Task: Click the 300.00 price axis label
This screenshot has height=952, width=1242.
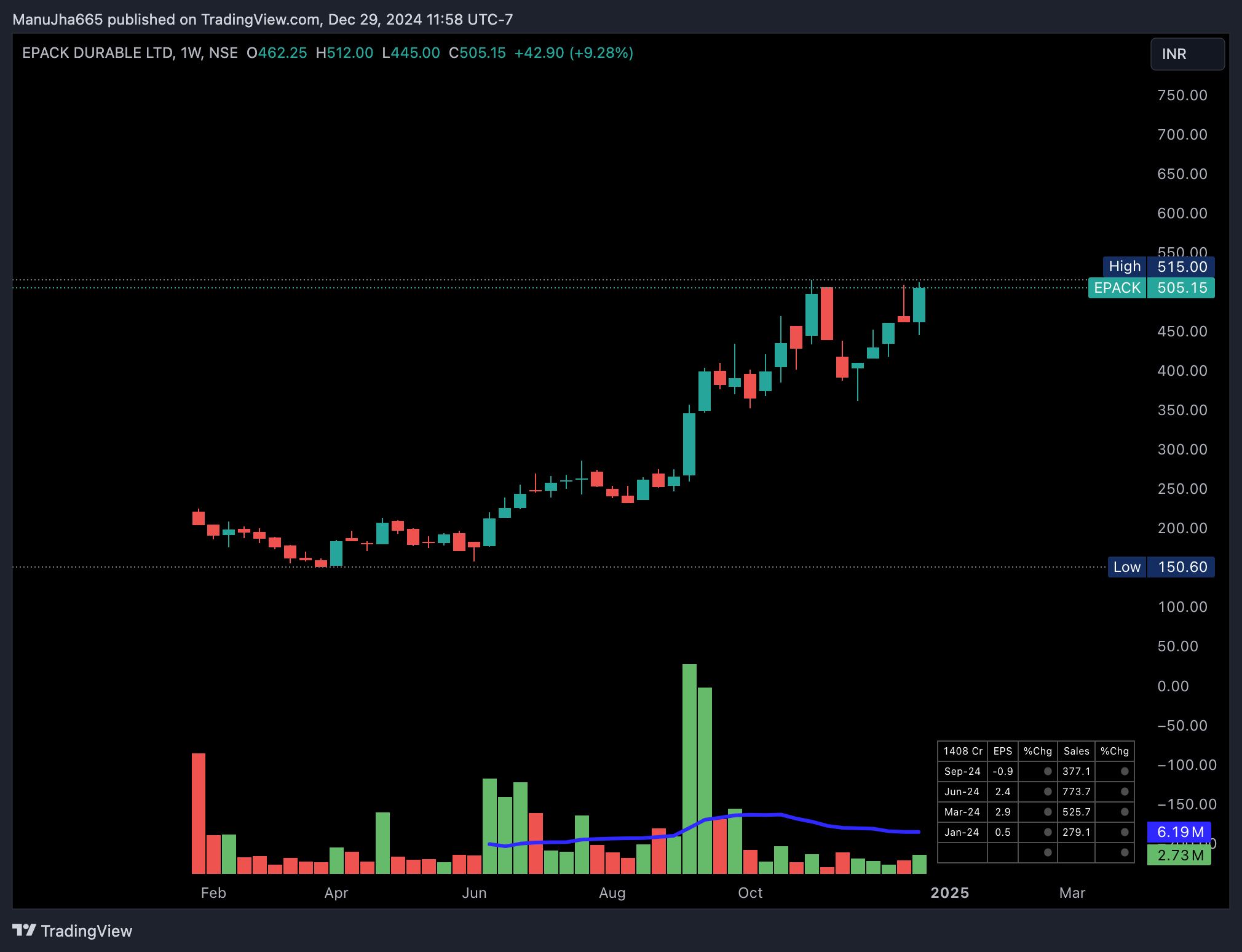Action: point(1182,450)
